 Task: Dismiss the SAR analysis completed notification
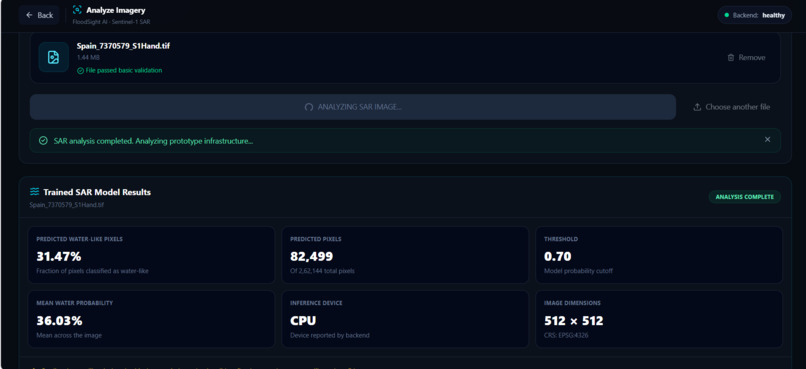pyautogui.click(x=767, y=139)
